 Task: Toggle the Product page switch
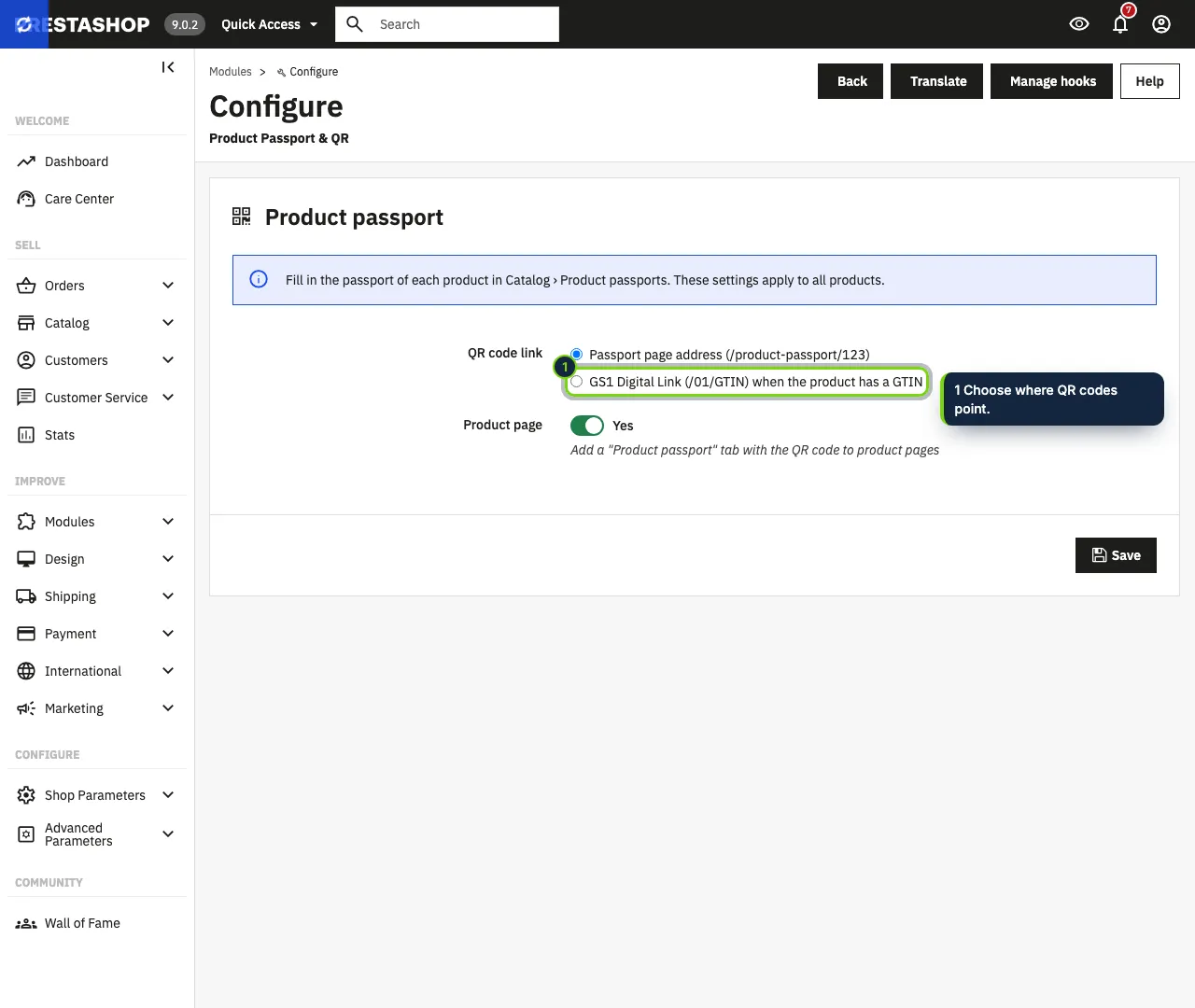[587, 426]
